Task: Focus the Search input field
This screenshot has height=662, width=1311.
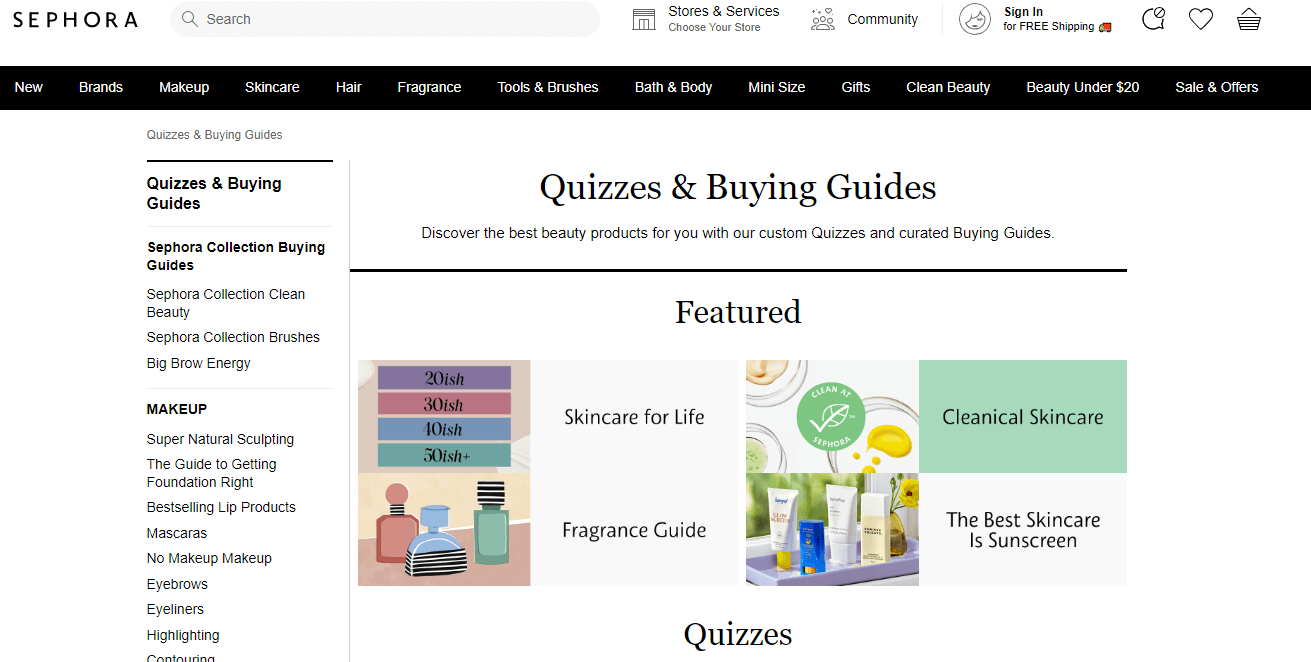Action: (385, 19)
